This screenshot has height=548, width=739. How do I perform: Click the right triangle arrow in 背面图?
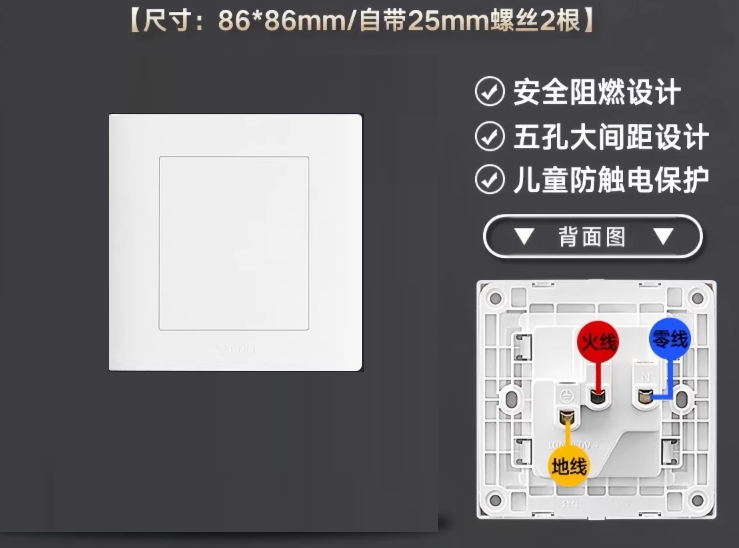(x=663, y=236)
